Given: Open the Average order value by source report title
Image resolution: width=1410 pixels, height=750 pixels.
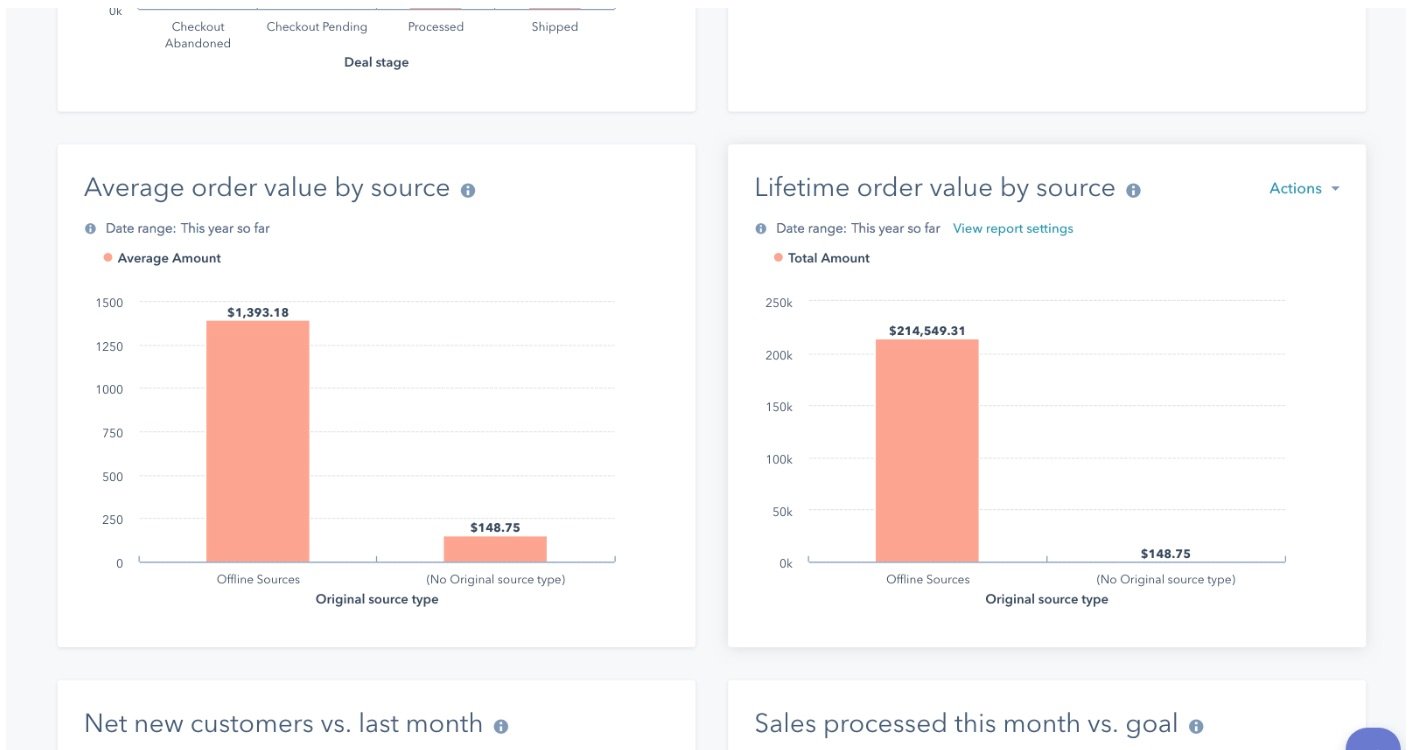Looking at the screenshot, I should [267, 188].
